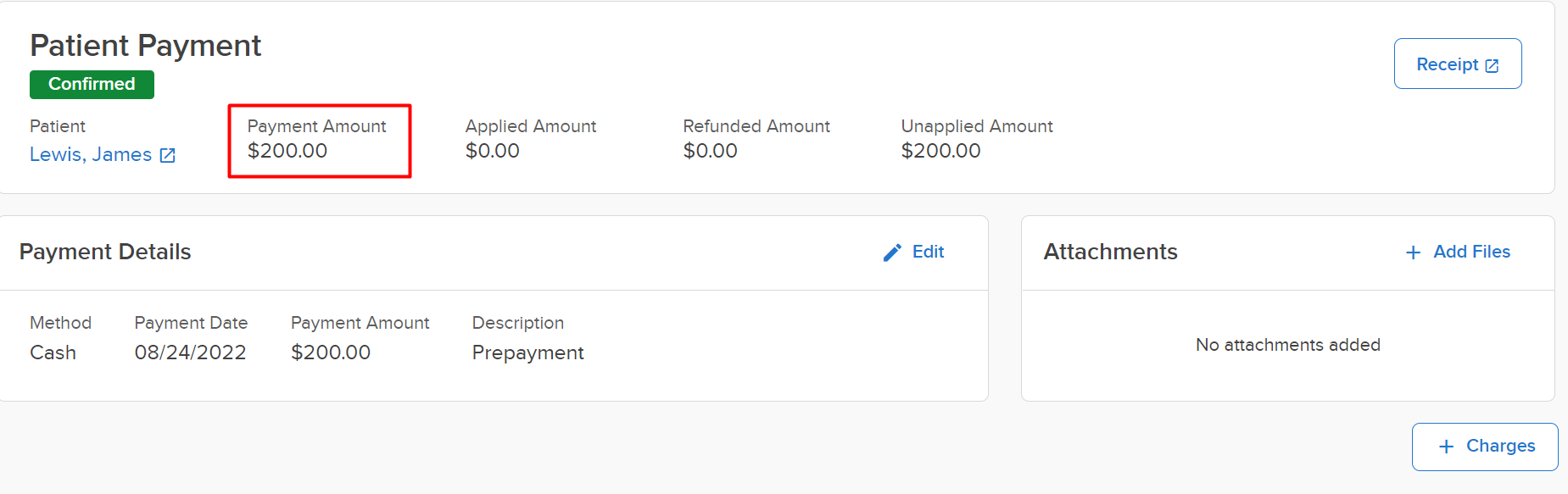Click the Edit text in Payment Details
The width and height of the screenshot is (1568, 494).
tap(928, 252)
